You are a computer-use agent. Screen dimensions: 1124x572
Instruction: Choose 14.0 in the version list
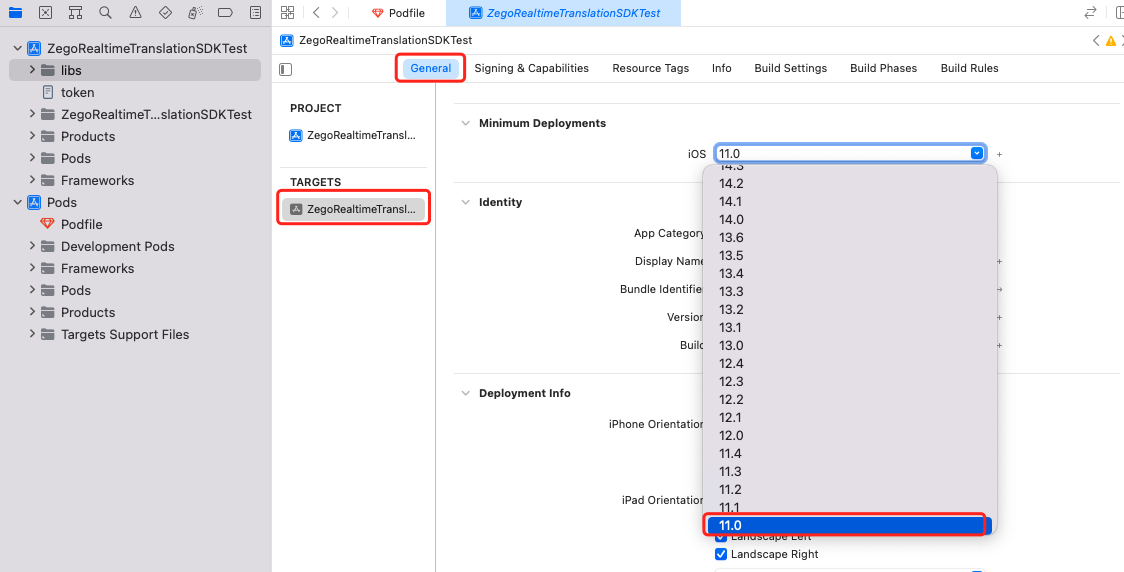[850, 219]
